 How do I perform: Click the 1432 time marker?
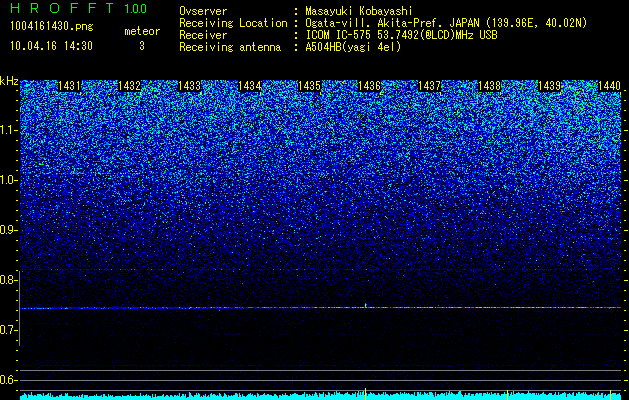(129, 86)
